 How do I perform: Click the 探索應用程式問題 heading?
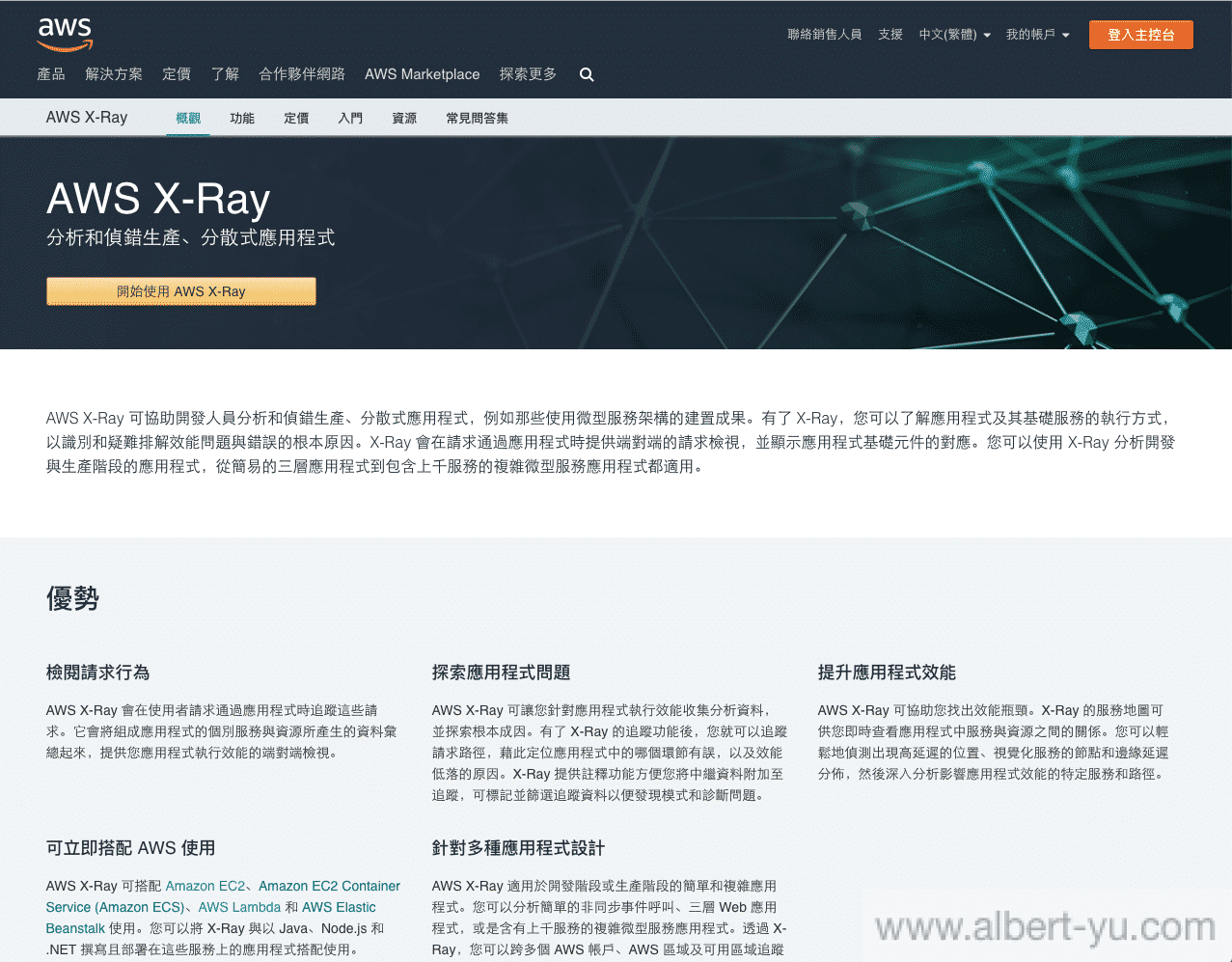[x=501, y=673]
